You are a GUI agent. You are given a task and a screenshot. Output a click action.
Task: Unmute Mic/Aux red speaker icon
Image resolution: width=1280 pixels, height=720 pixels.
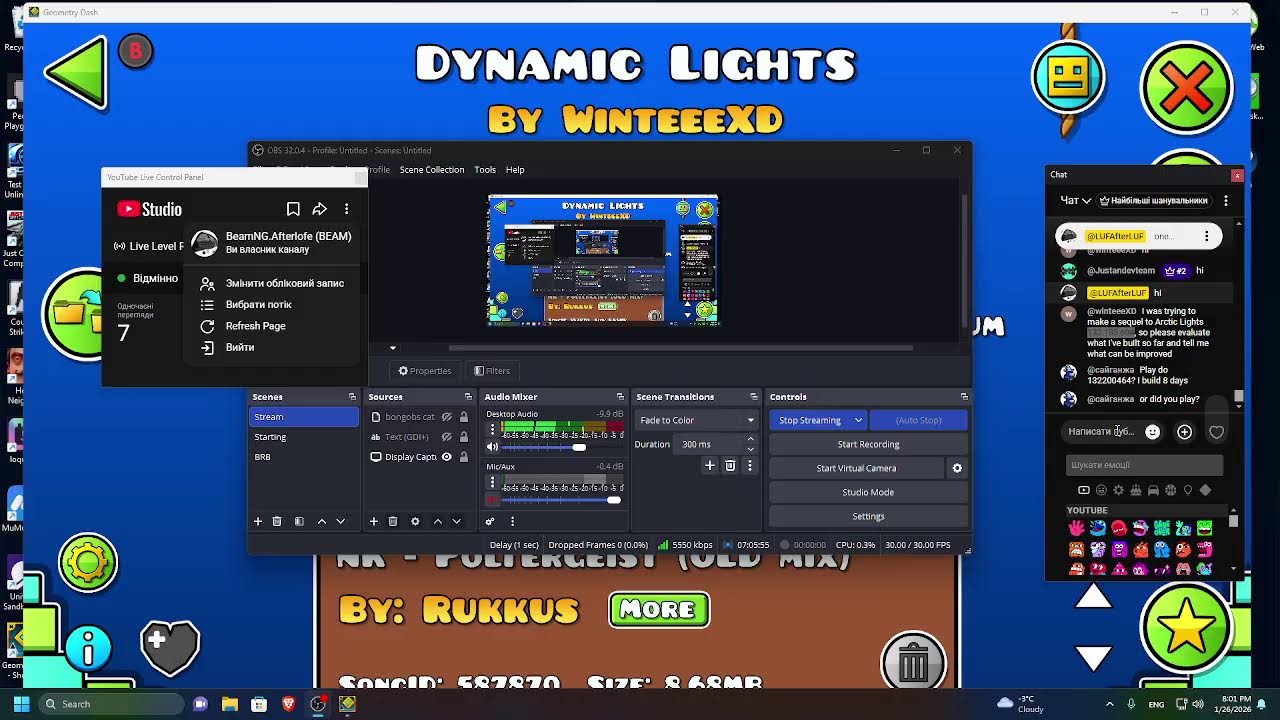coord(492,500)
